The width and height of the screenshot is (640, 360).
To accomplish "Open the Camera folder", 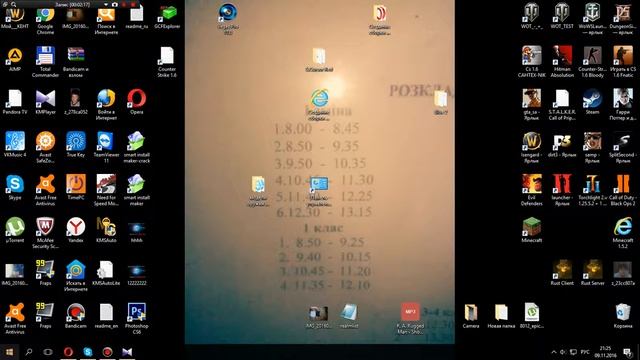I will (471, 316).
